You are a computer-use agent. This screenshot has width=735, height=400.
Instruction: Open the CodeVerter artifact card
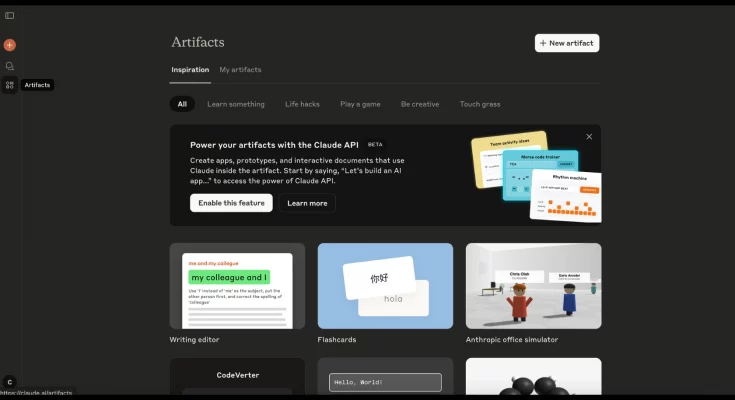tap(237, 377)
